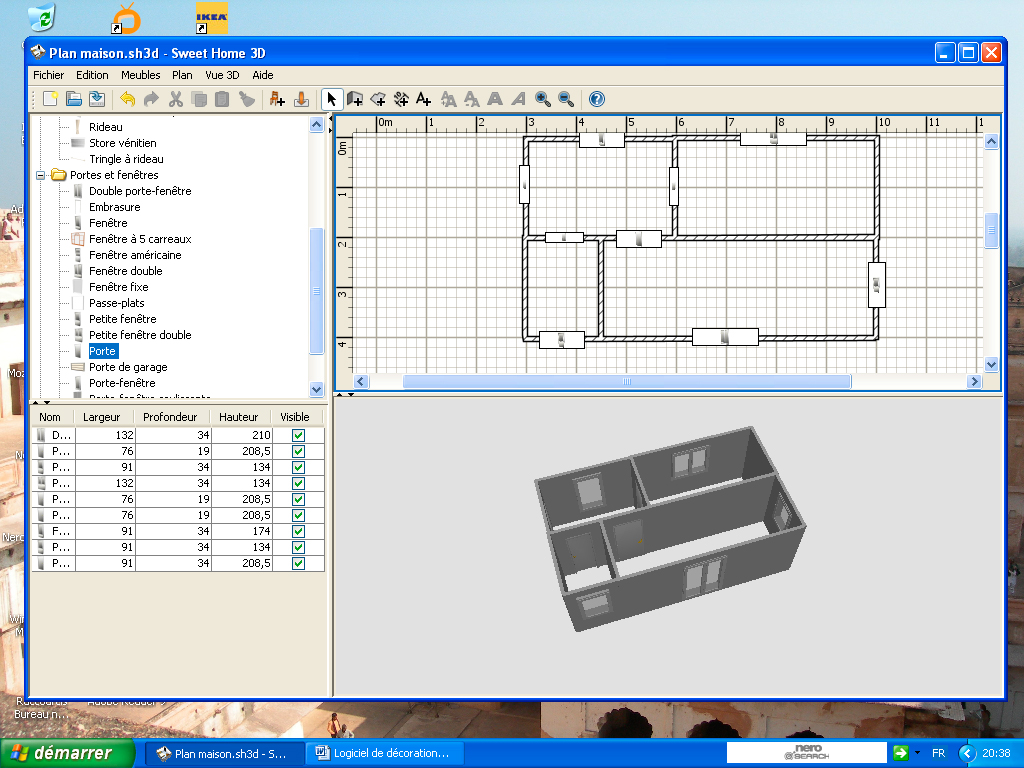Screen dimensions: 1024x768
Task: Zoom in on the plan
Action: [x=543, y=99]
